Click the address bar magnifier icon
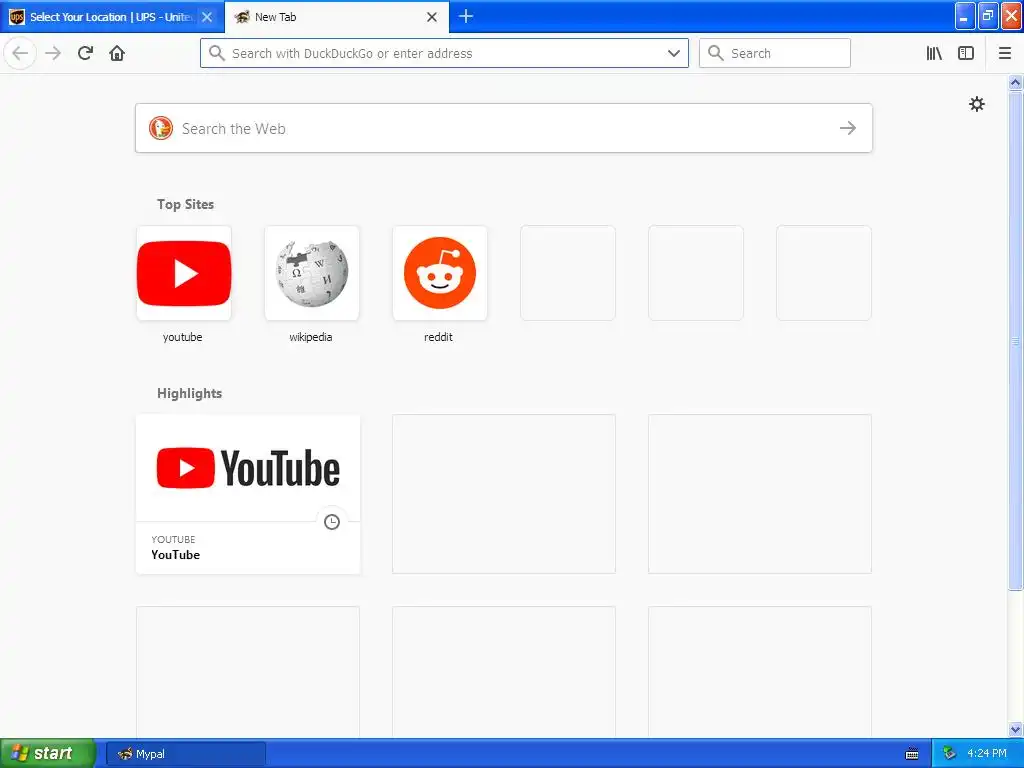Screen dimensions: 1024x768 pyautogui.click(x=217, y=53)
